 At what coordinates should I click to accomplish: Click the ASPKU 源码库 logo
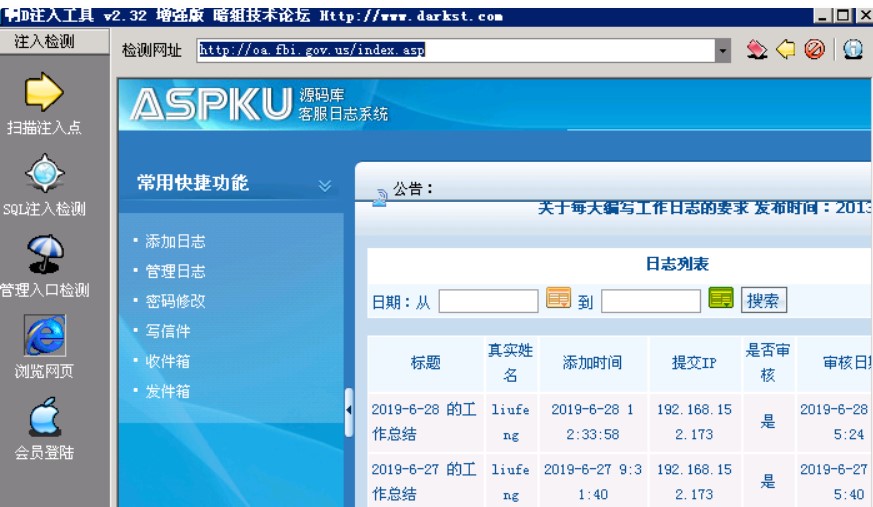coord(259,105)
